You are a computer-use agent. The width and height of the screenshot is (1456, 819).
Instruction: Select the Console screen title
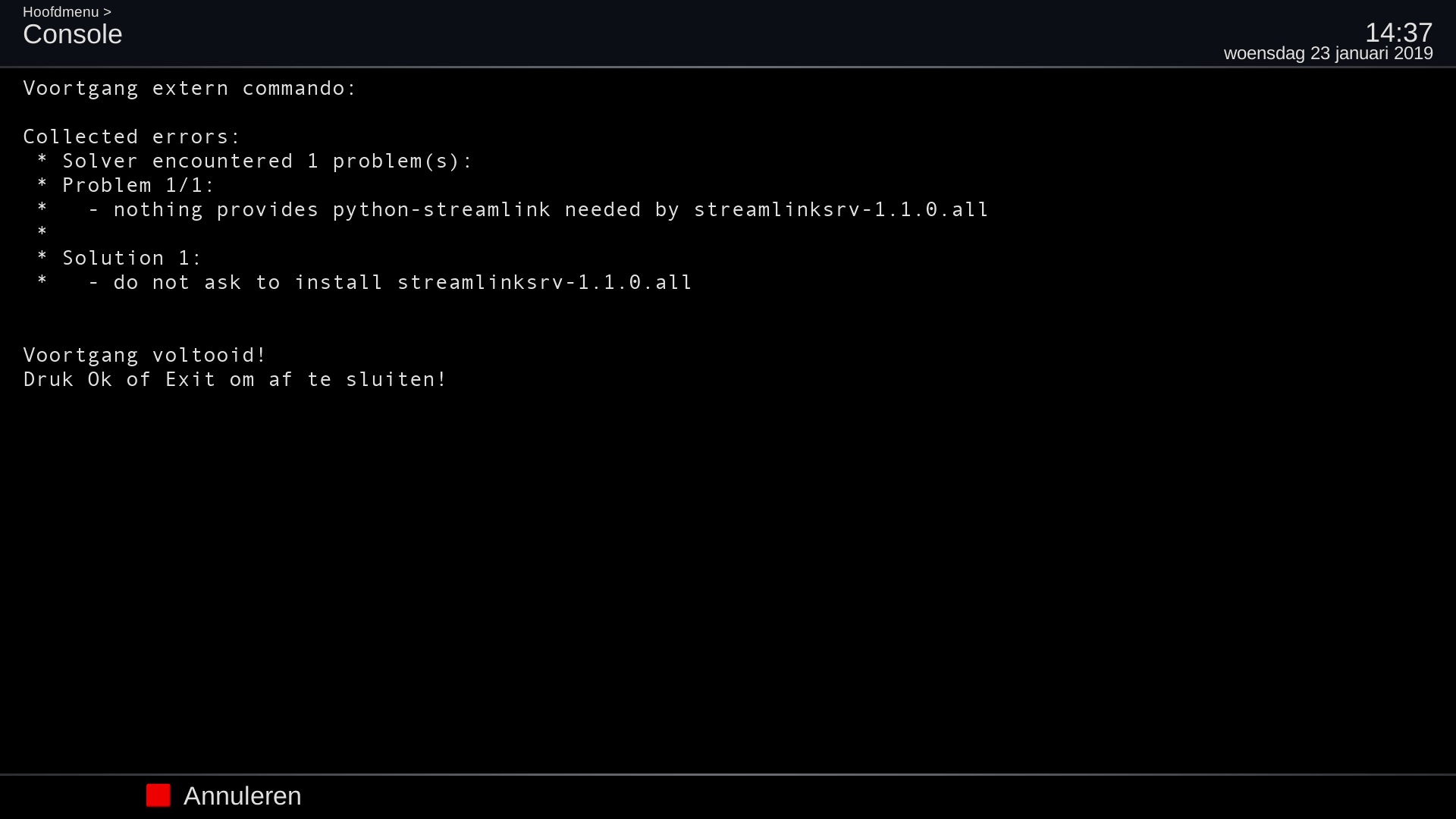pos(72,34)
